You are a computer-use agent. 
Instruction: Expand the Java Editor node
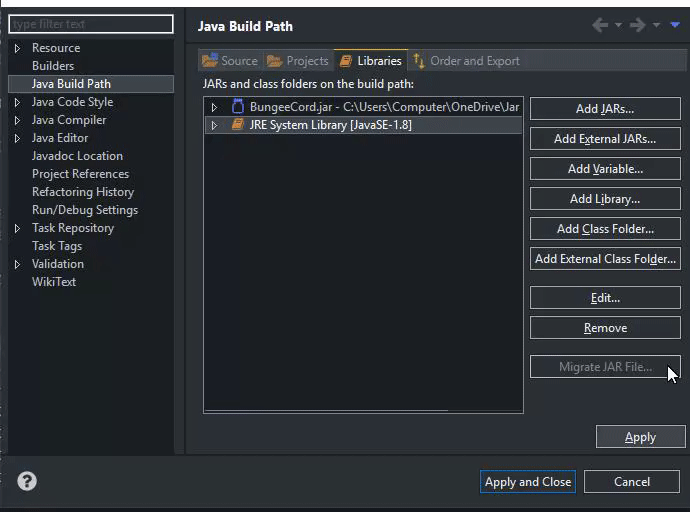coord(17,138)
